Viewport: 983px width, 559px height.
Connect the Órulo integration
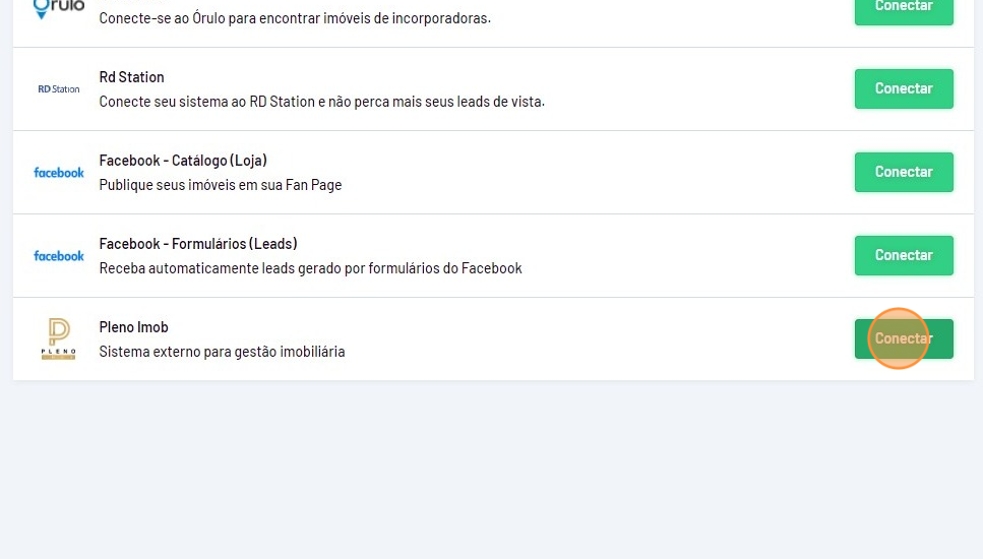click(903, 9)
